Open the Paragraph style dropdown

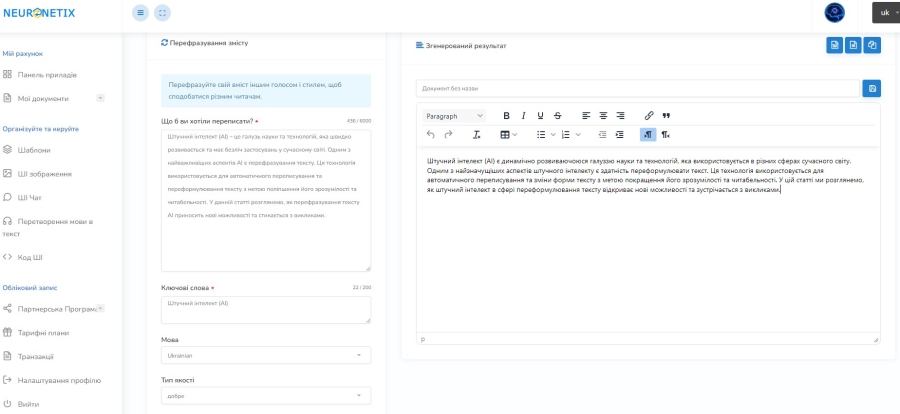point(455,116)
